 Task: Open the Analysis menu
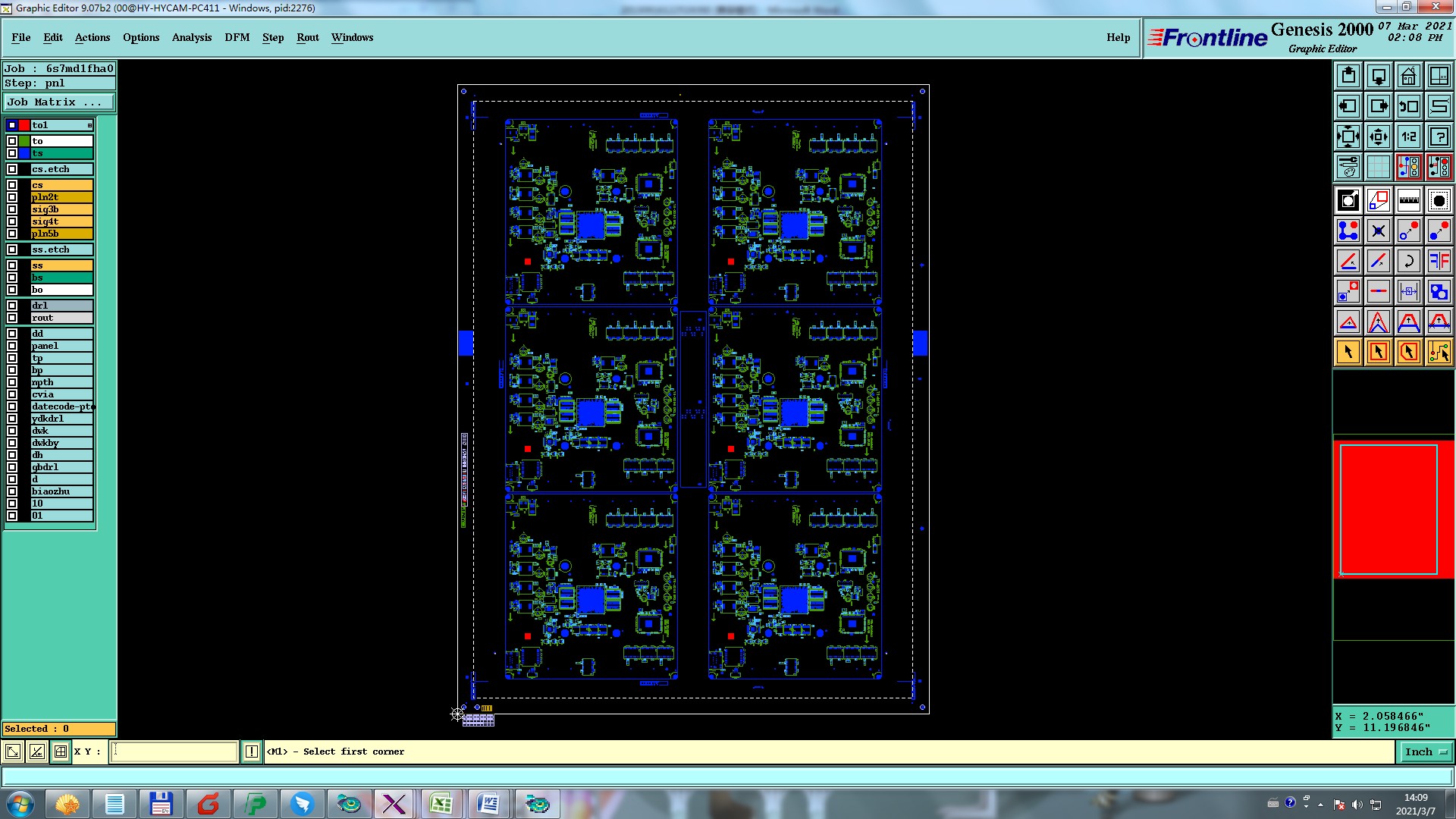191,37
